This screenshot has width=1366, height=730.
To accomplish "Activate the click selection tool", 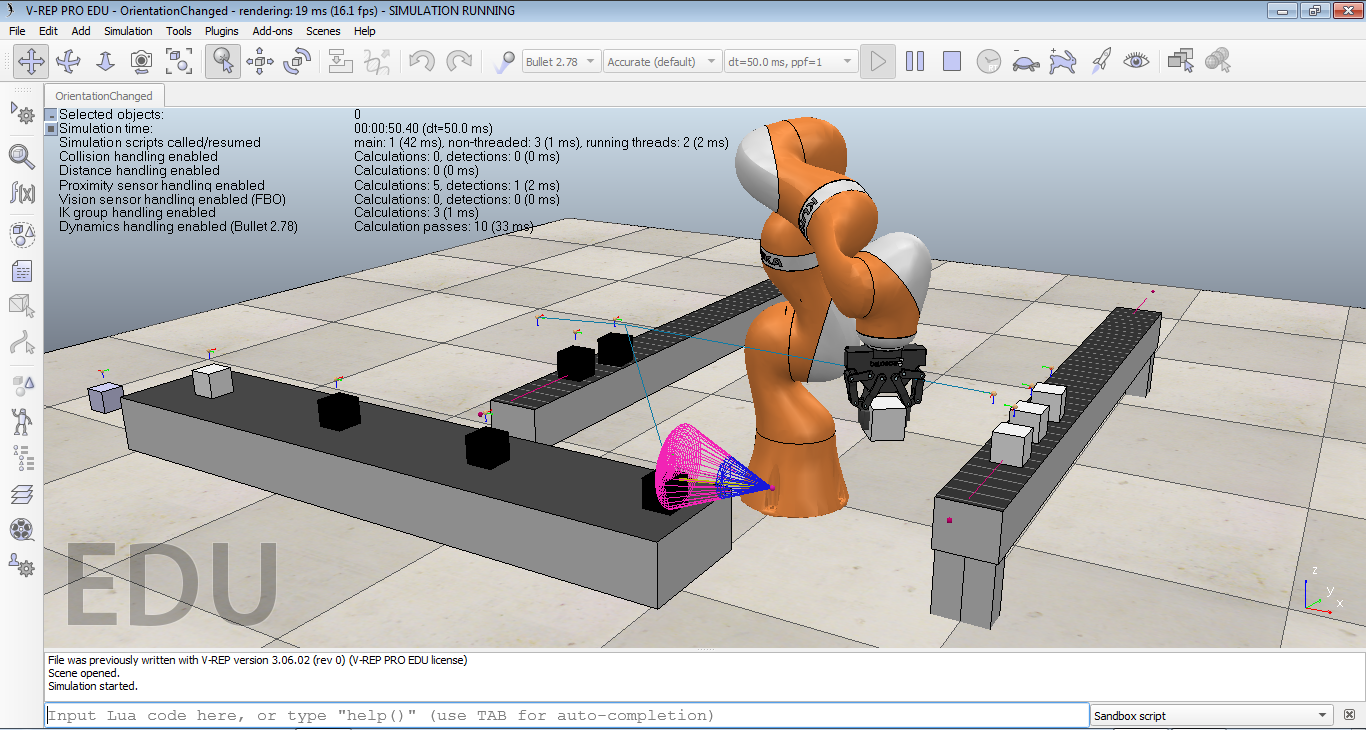I will [223, 61].
